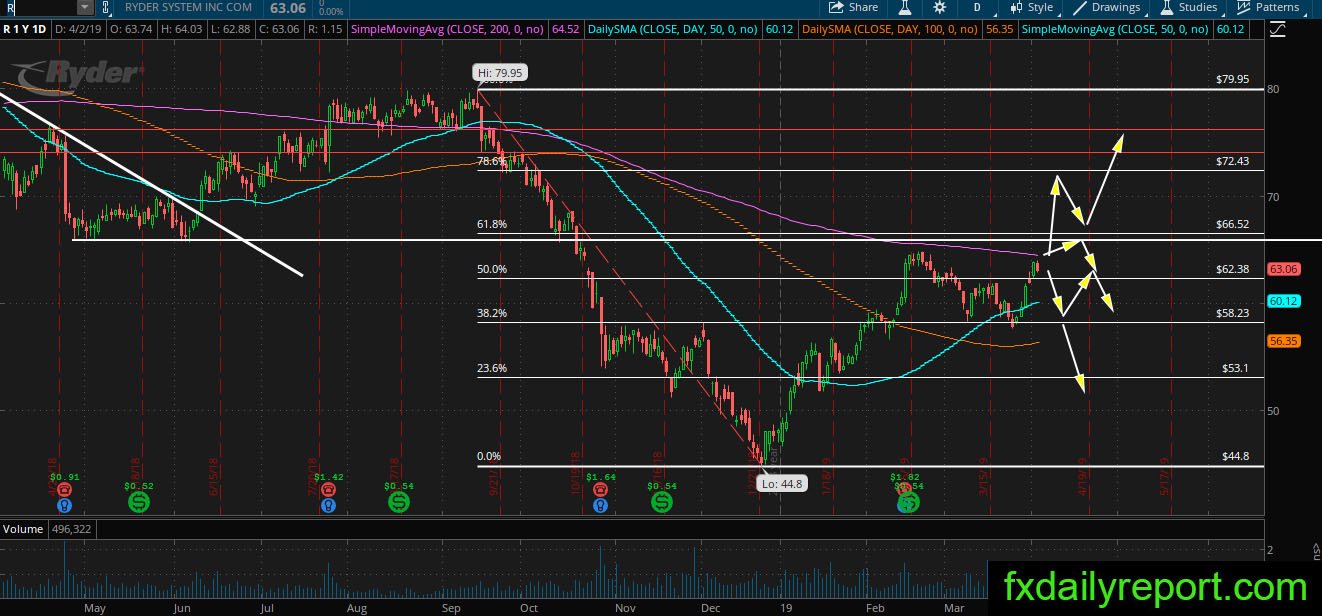
Task: Click the Share button
Action: 852,7
